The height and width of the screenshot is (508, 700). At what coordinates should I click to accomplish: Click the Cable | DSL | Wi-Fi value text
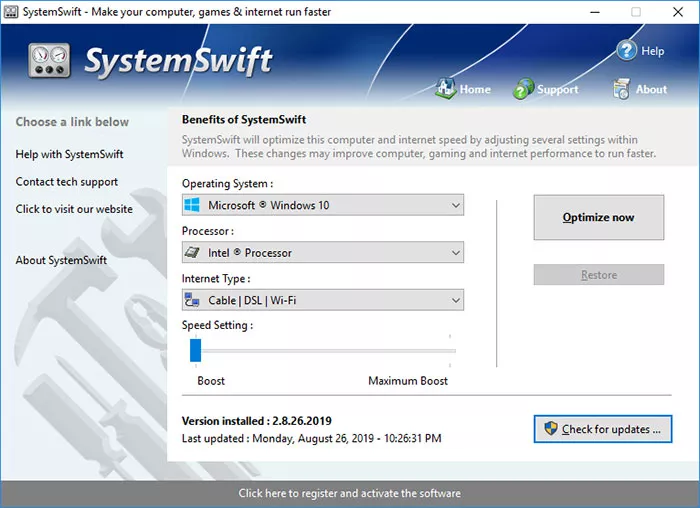click(x=252, y=300)
